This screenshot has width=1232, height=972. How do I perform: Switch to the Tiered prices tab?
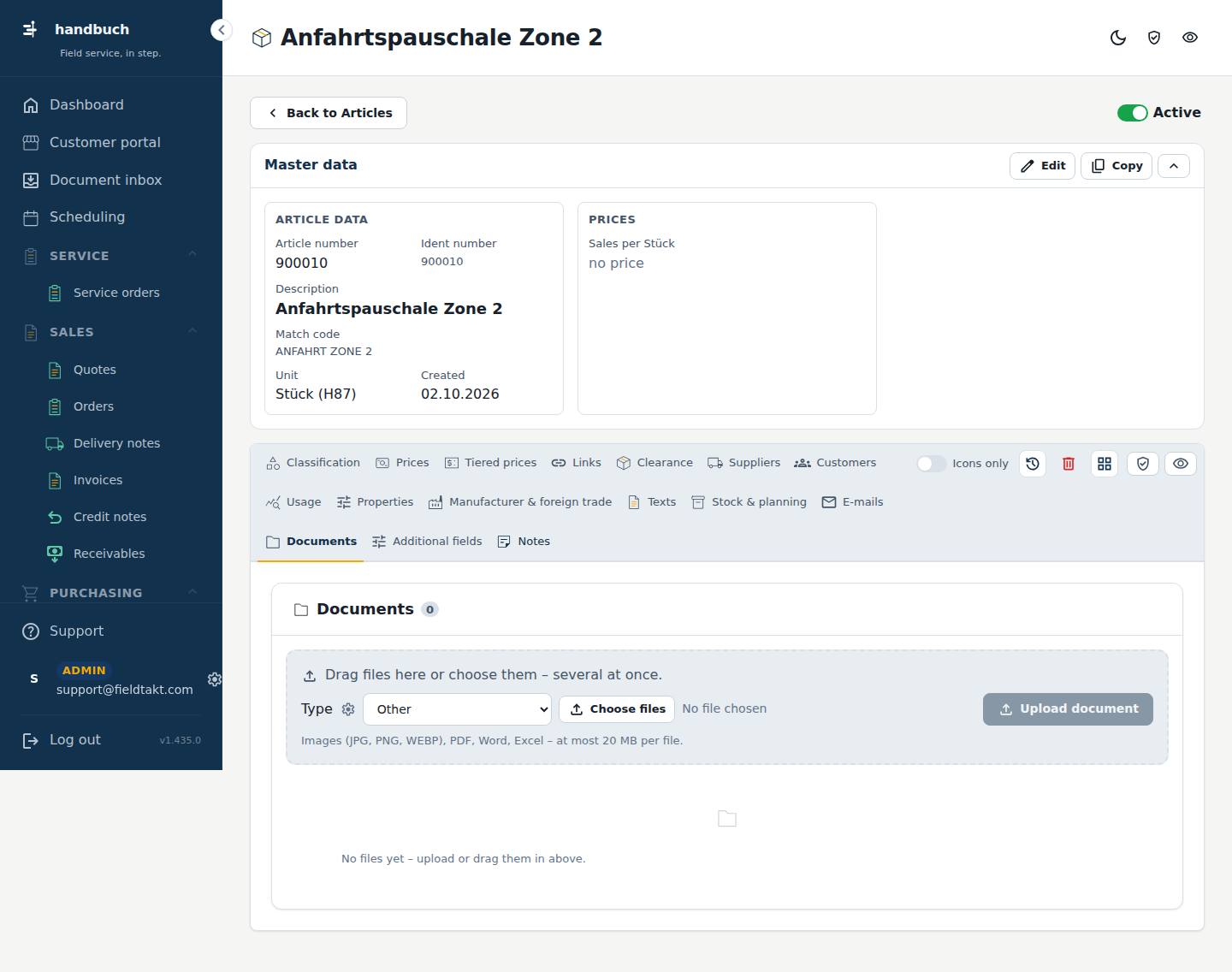(491, 463)
